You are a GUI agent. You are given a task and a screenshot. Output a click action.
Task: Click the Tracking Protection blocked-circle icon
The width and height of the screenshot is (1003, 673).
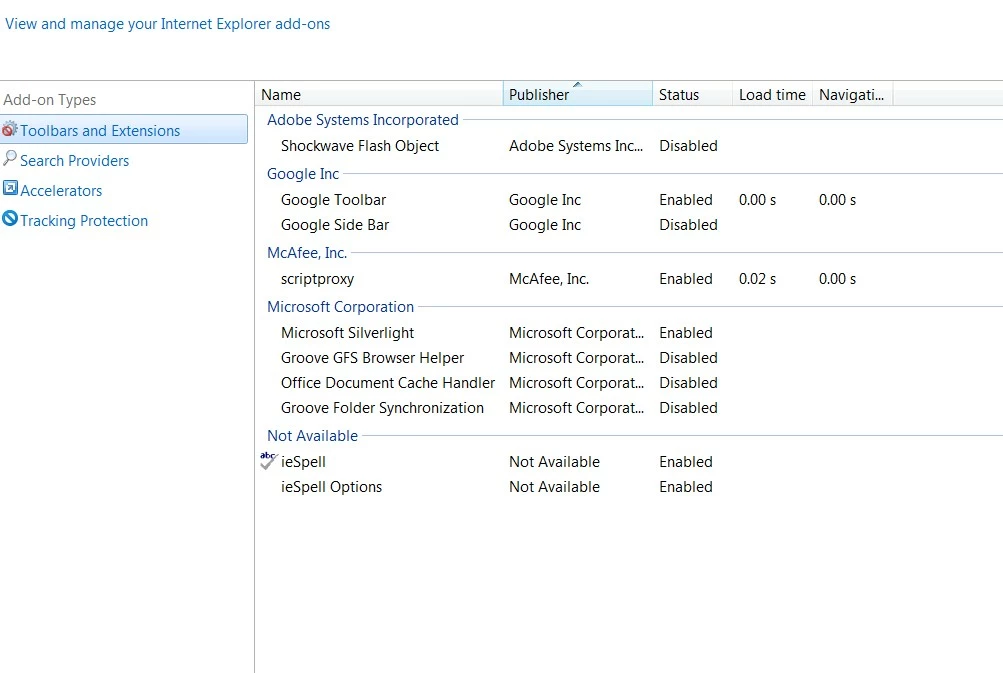tap(10, 219)
